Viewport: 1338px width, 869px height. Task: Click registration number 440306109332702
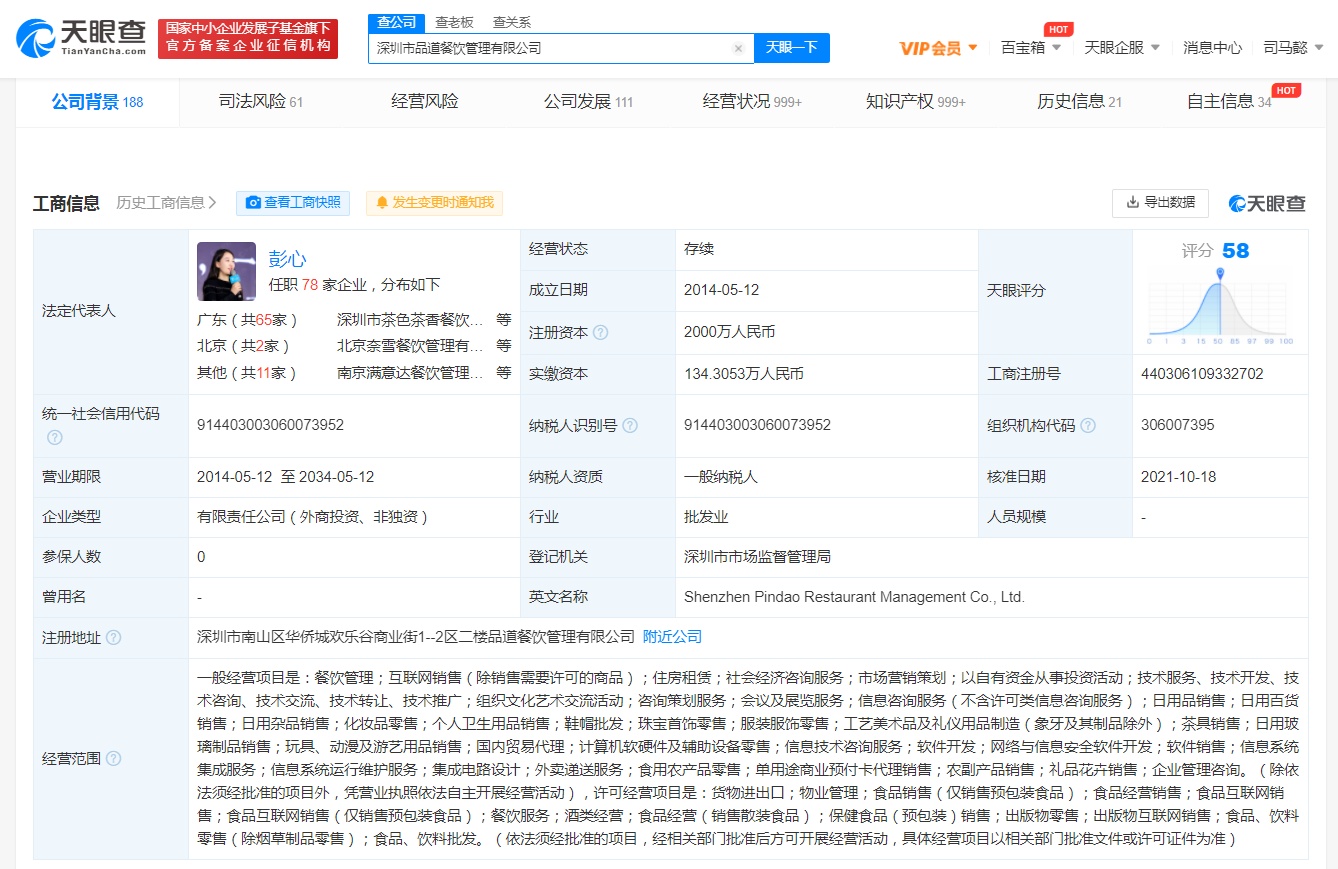(x=1202, y=374)
